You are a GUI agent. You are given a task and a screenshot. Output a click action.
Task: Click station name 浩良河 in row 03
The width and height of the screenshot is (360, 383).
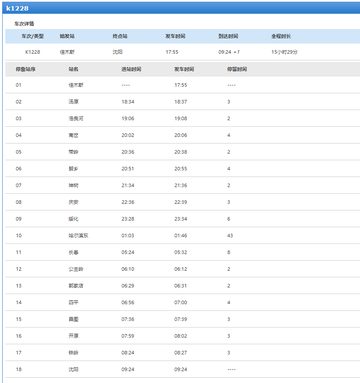[76, 118]
